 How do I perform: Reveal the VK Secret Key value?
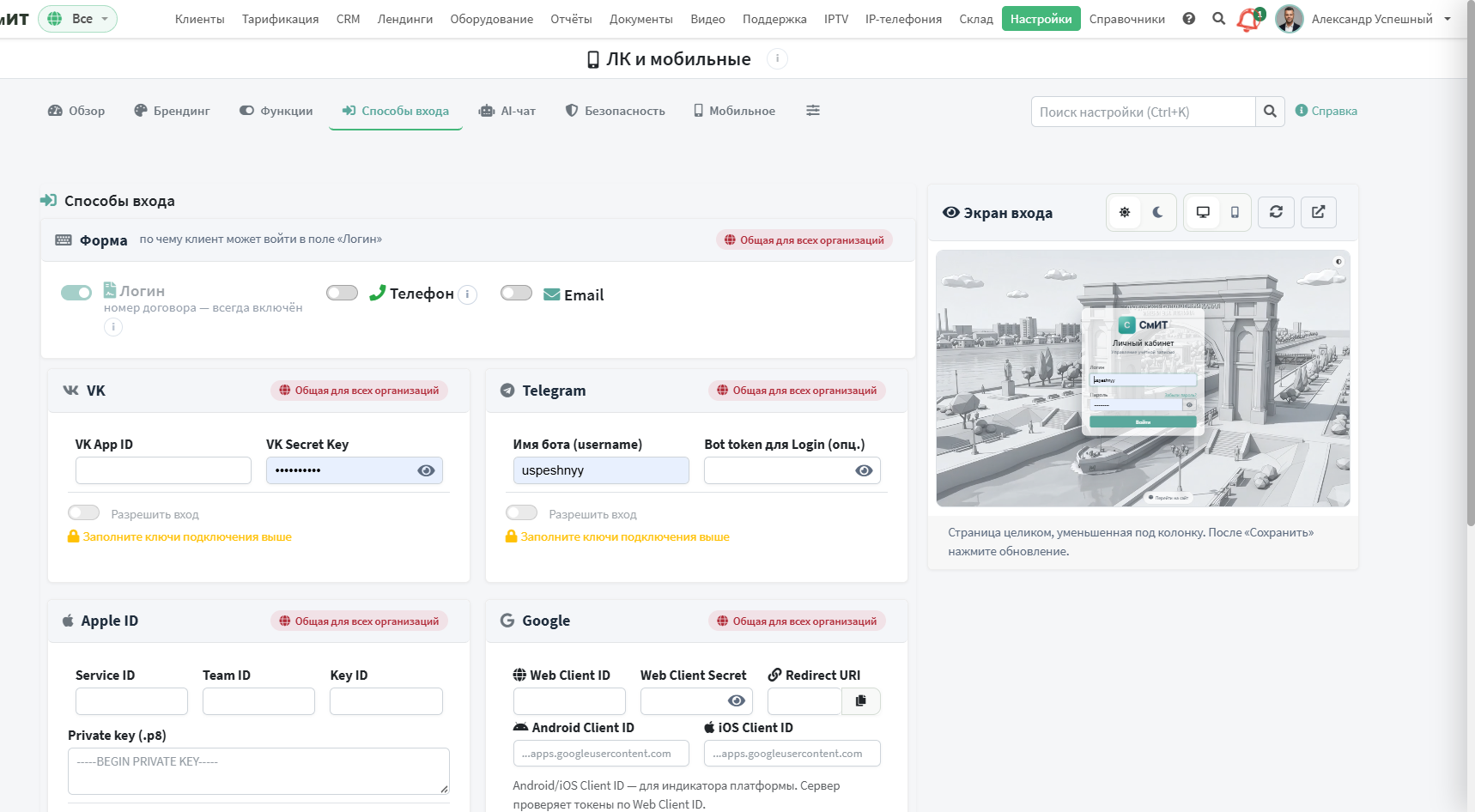tap(426, 470)
